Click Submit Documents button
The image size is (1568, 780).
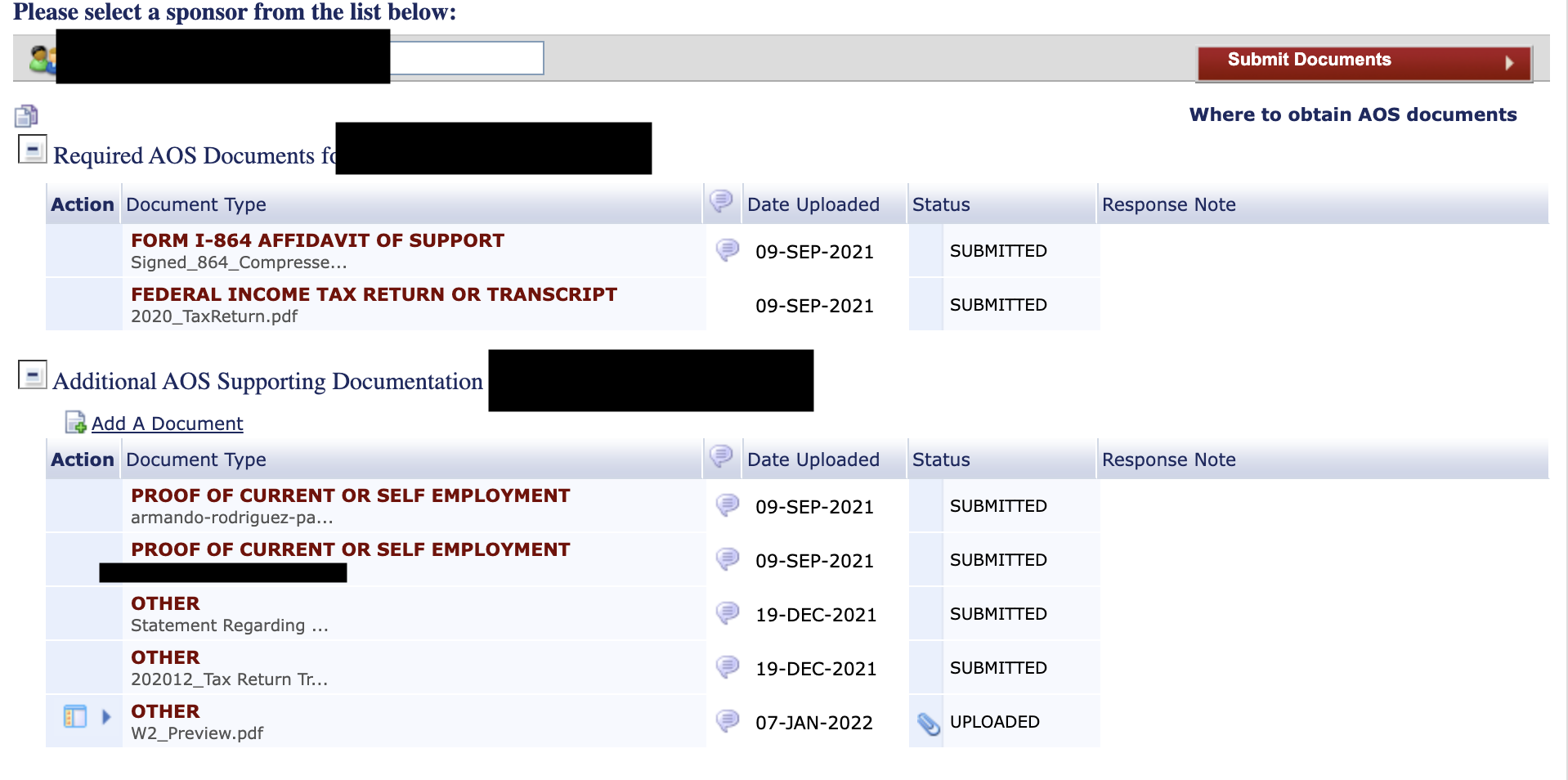point(1364,63)
